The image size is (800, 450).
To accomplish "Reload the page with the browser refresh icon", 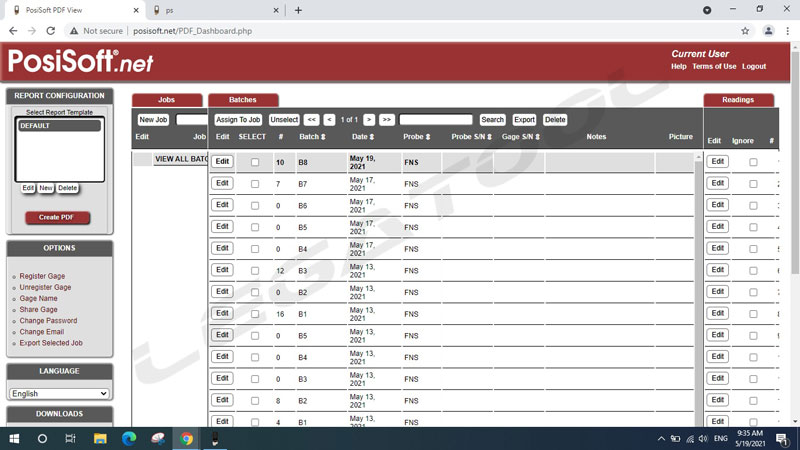I will pyautogui.click(x=50, y=31).
